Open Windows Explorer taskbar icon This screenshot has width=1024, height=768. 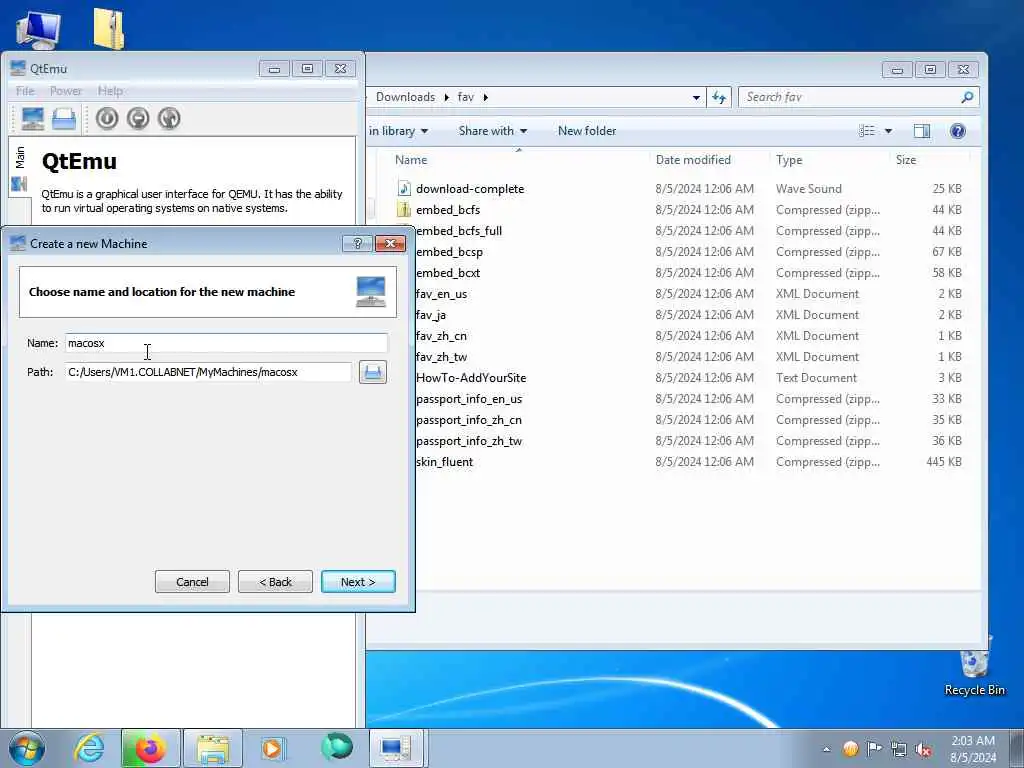pos(213,748)
